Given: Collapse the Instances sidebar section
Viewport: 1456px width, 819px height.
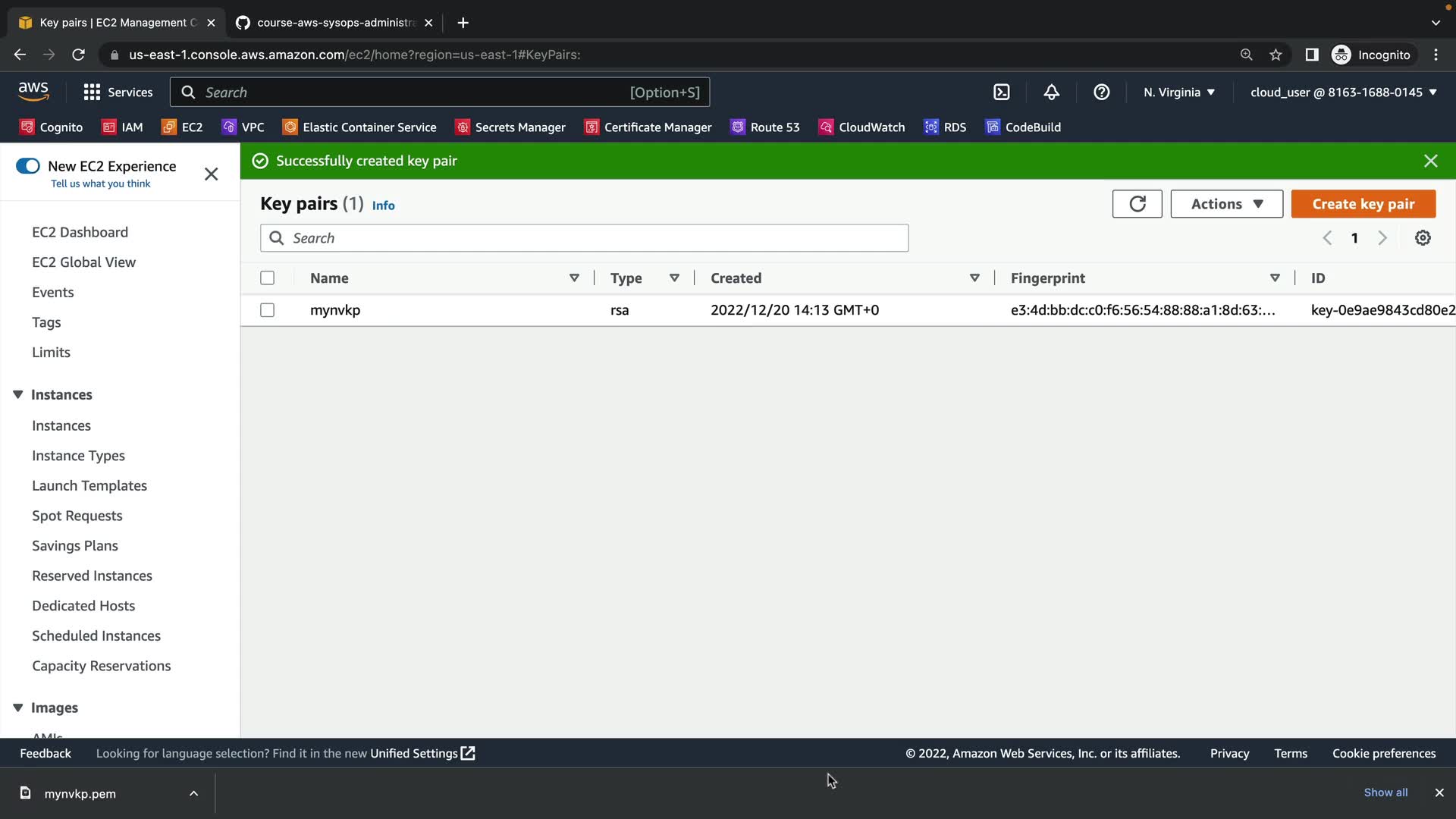Looking at the screenshot, I should point(18,394).
